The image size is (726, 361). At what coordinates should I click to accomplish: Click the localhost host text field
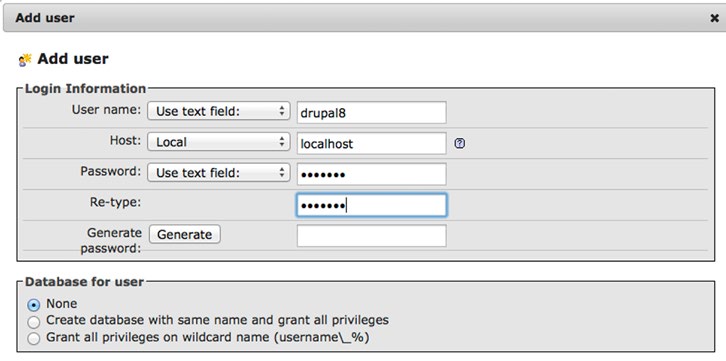(371, 143)
